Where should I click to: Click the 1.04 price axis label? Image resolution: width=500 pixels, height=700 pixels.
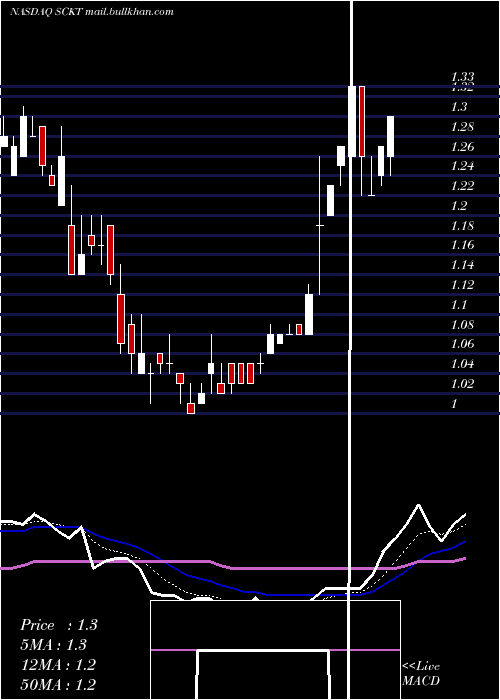coord(462,364)
